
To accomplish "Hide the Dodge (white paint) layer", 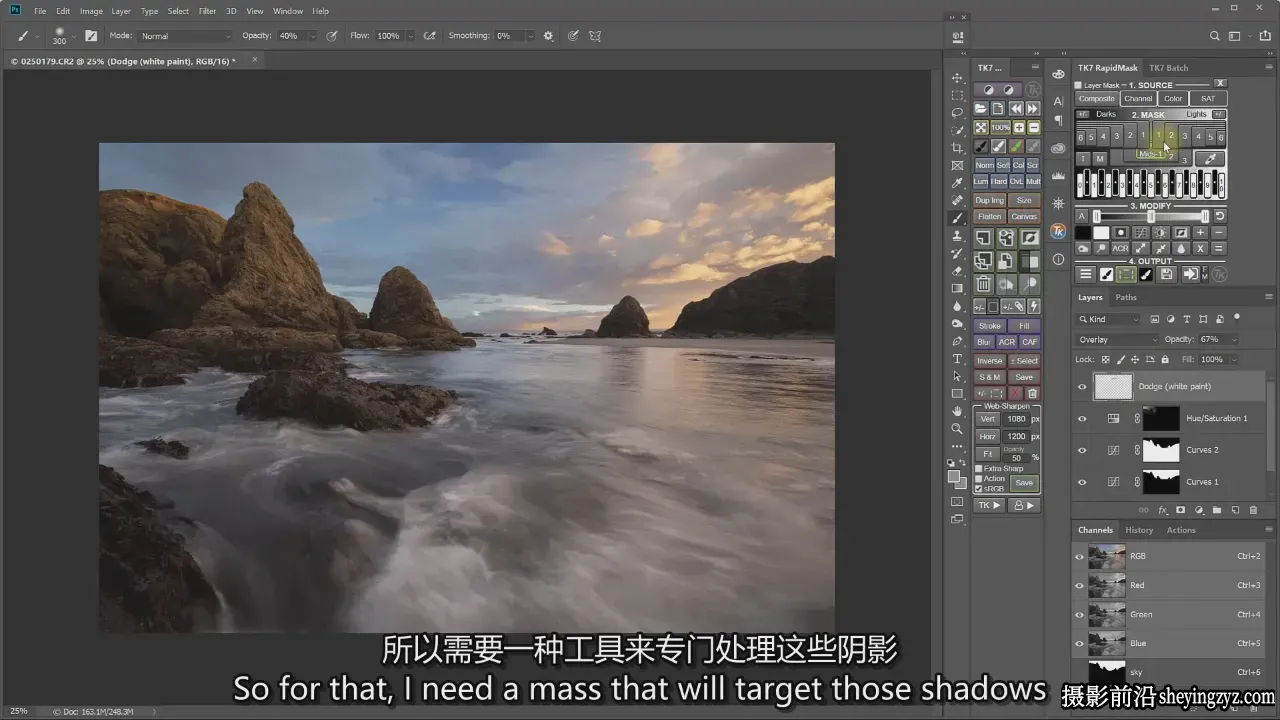I will 1081,387.
